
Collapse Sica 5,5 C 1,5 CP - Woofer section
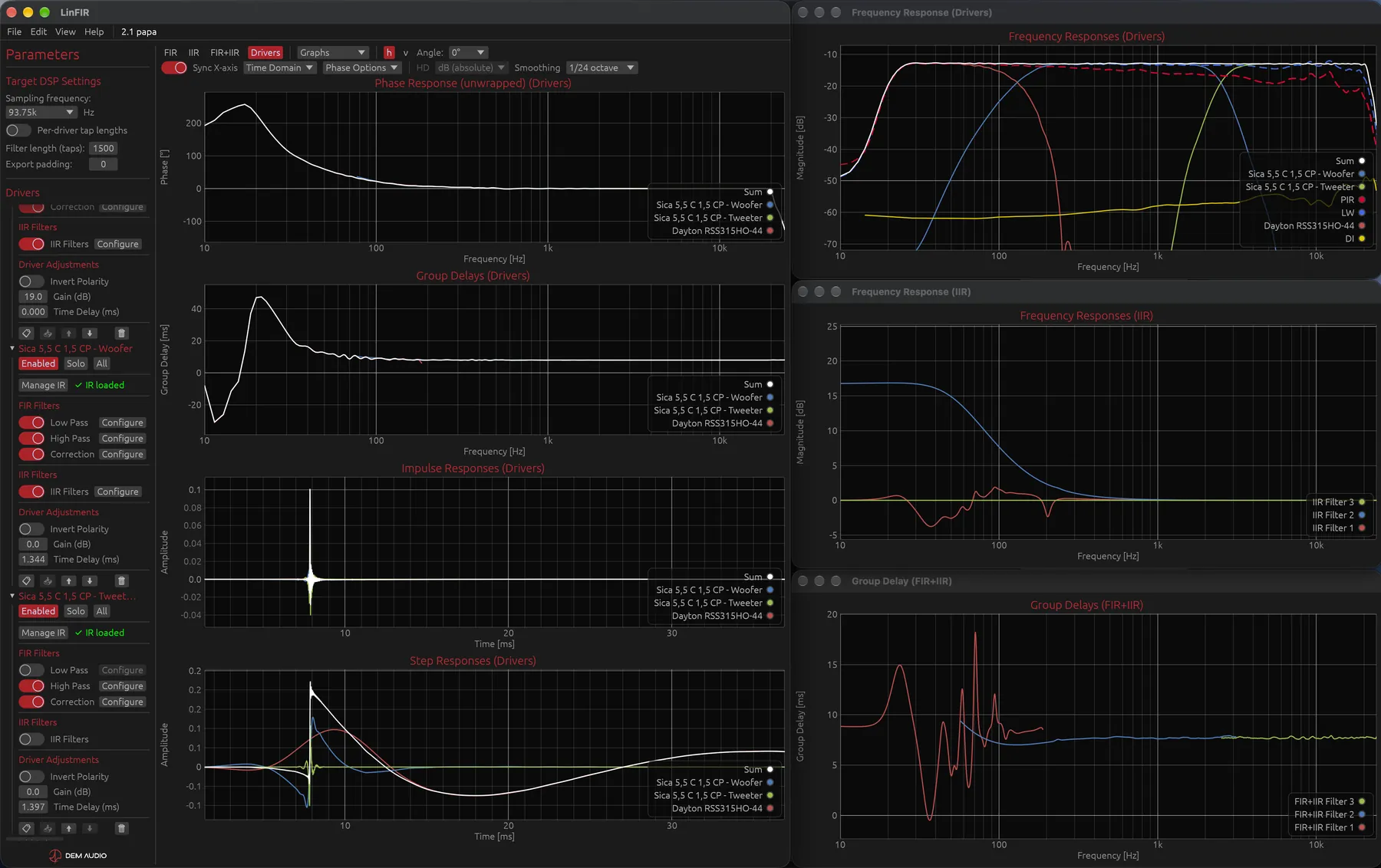(x=12, y=348)
